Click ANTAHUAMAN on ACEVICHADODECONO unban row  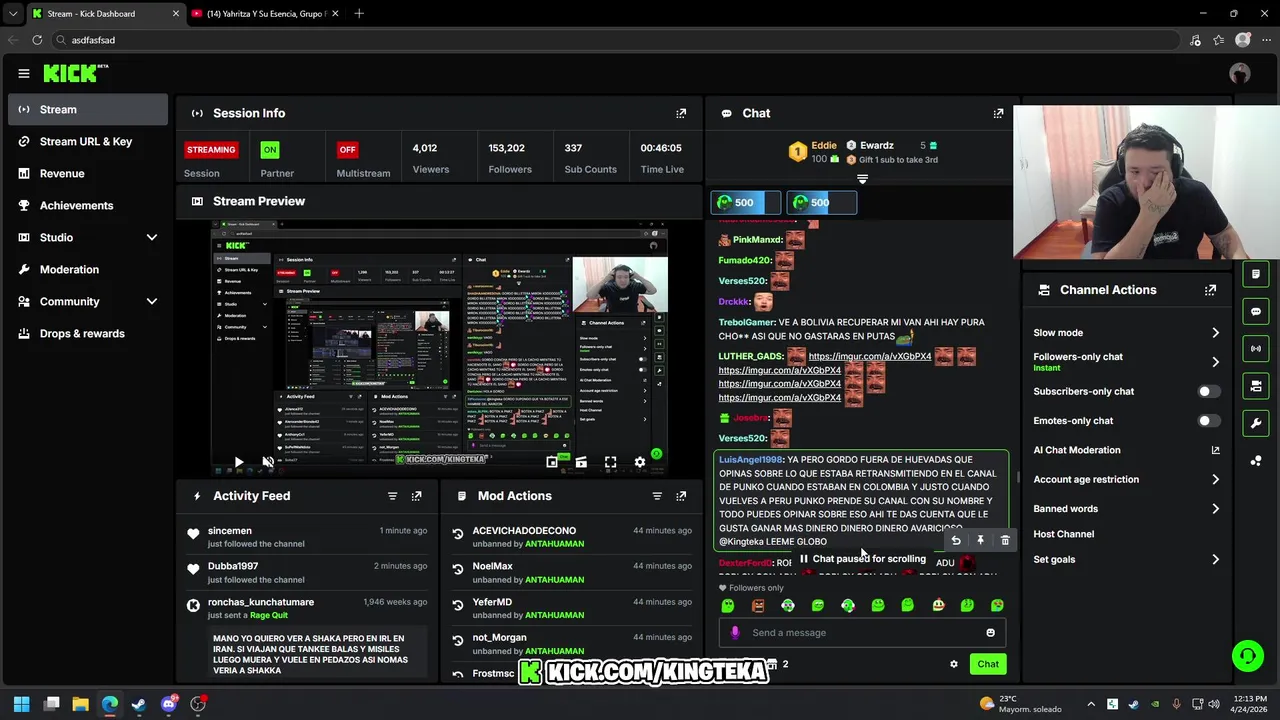tap(555, 544)
